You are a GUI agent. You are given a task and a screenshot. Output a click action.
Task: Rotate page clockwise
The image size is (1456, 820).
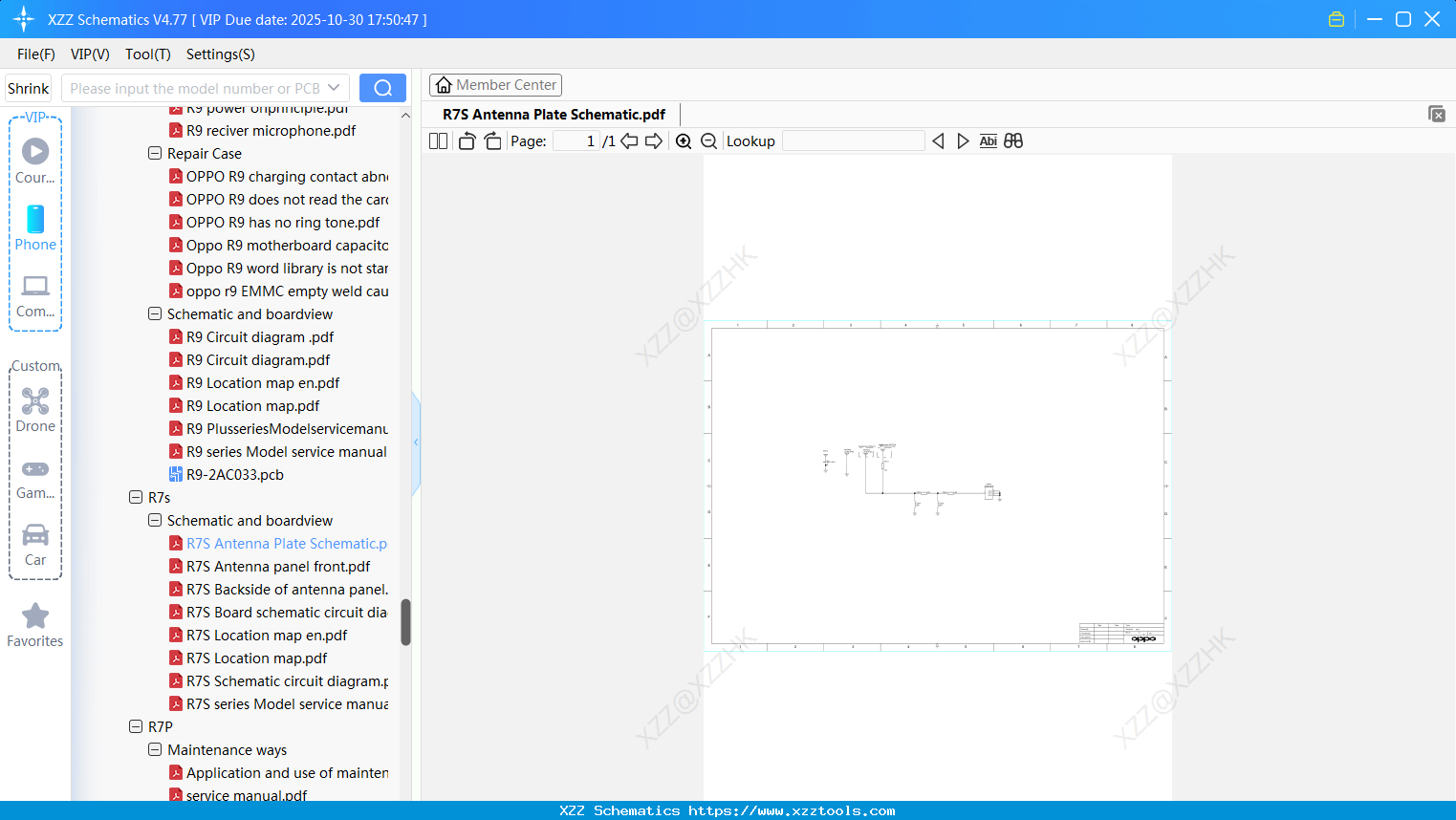tap(492, 141)
